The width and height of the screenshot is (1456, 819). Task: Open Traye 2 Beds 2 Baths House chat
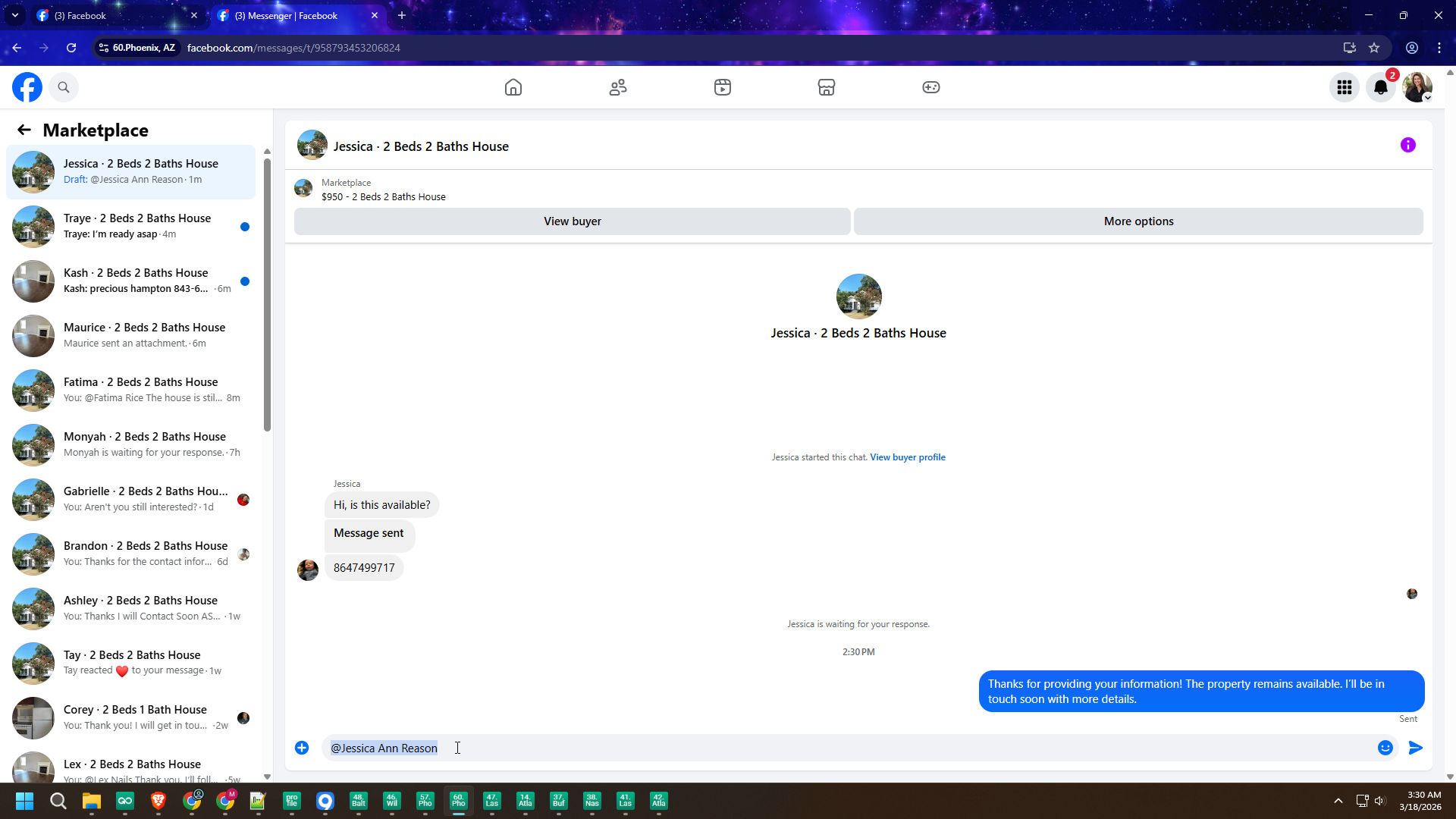click(130, 226)
